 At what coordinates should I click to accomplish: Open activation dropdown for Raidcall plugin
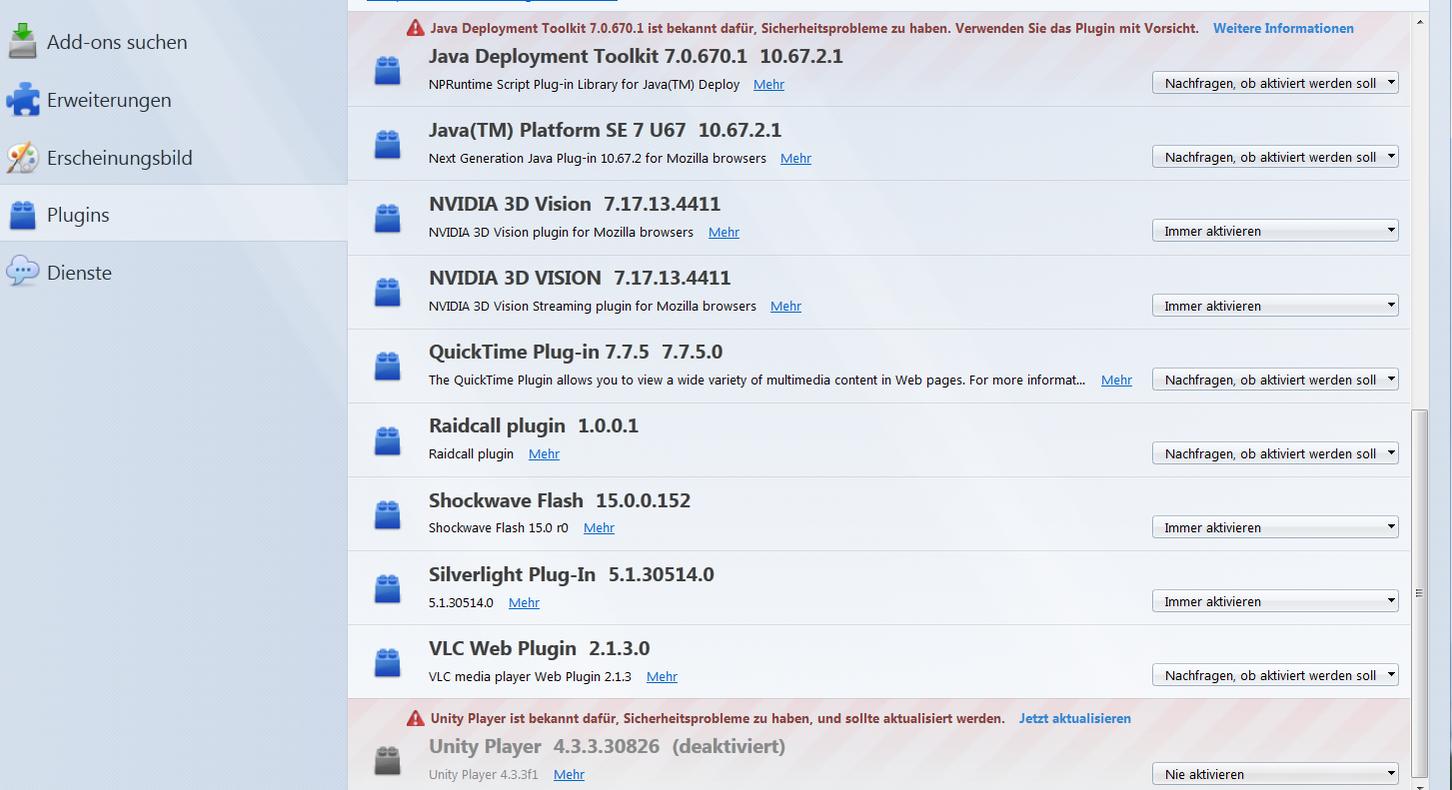pos(1275,454)
